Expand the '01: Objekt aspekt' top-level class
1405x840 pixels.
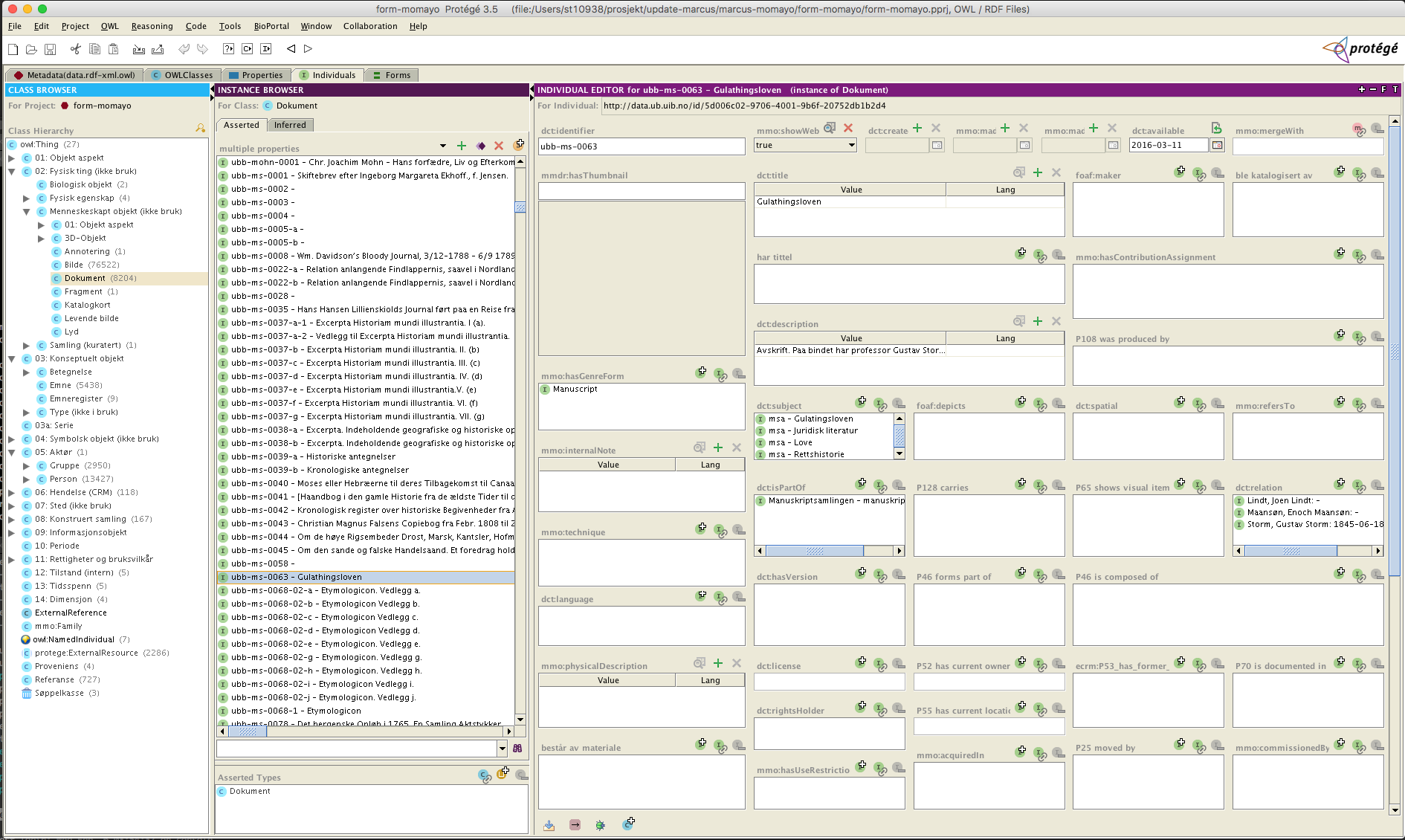click(x=12, y=158)
